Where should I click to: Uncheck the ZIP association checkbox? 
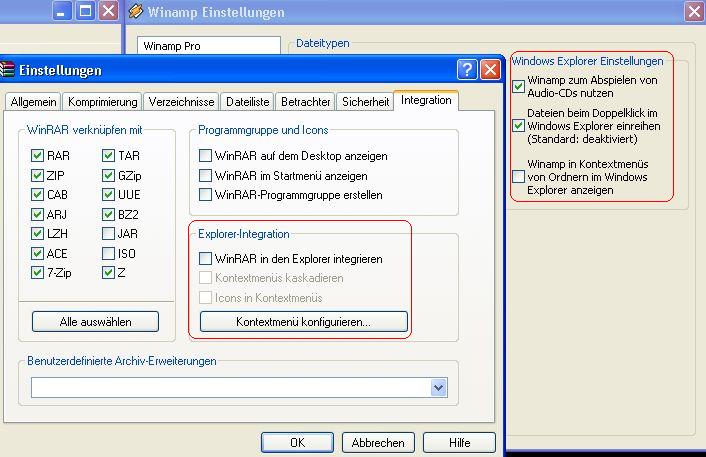click(37, 175)
